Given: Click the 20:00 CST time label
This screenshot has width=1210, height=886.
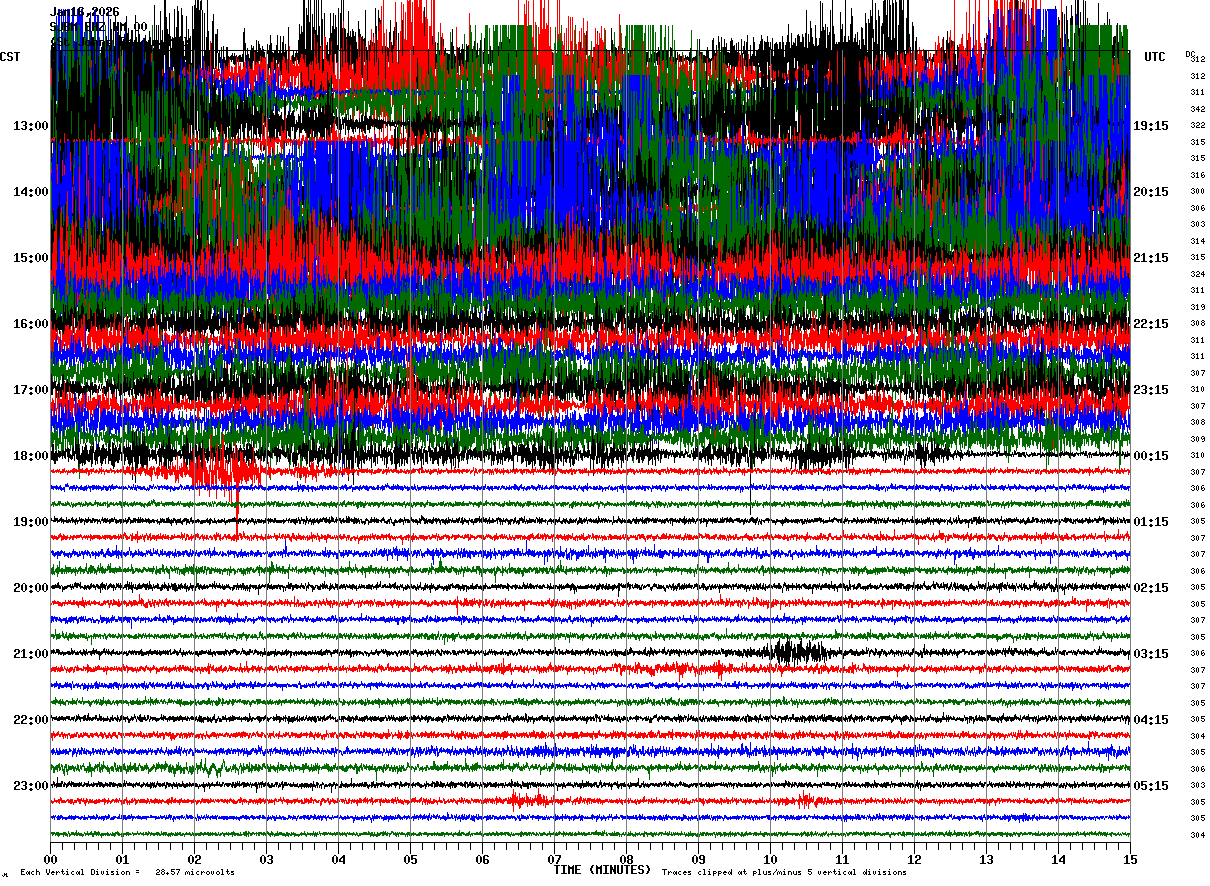Looking at the screenshot, I should 31,588.
